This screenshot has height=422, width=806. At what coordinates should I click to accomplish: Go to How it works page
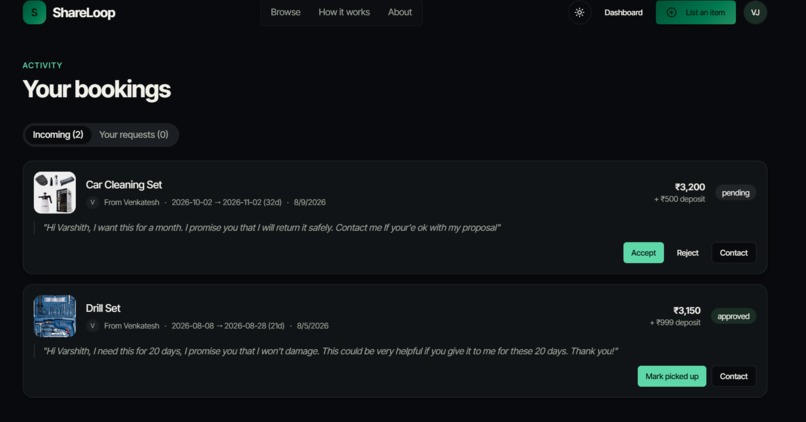pos(344,12)
